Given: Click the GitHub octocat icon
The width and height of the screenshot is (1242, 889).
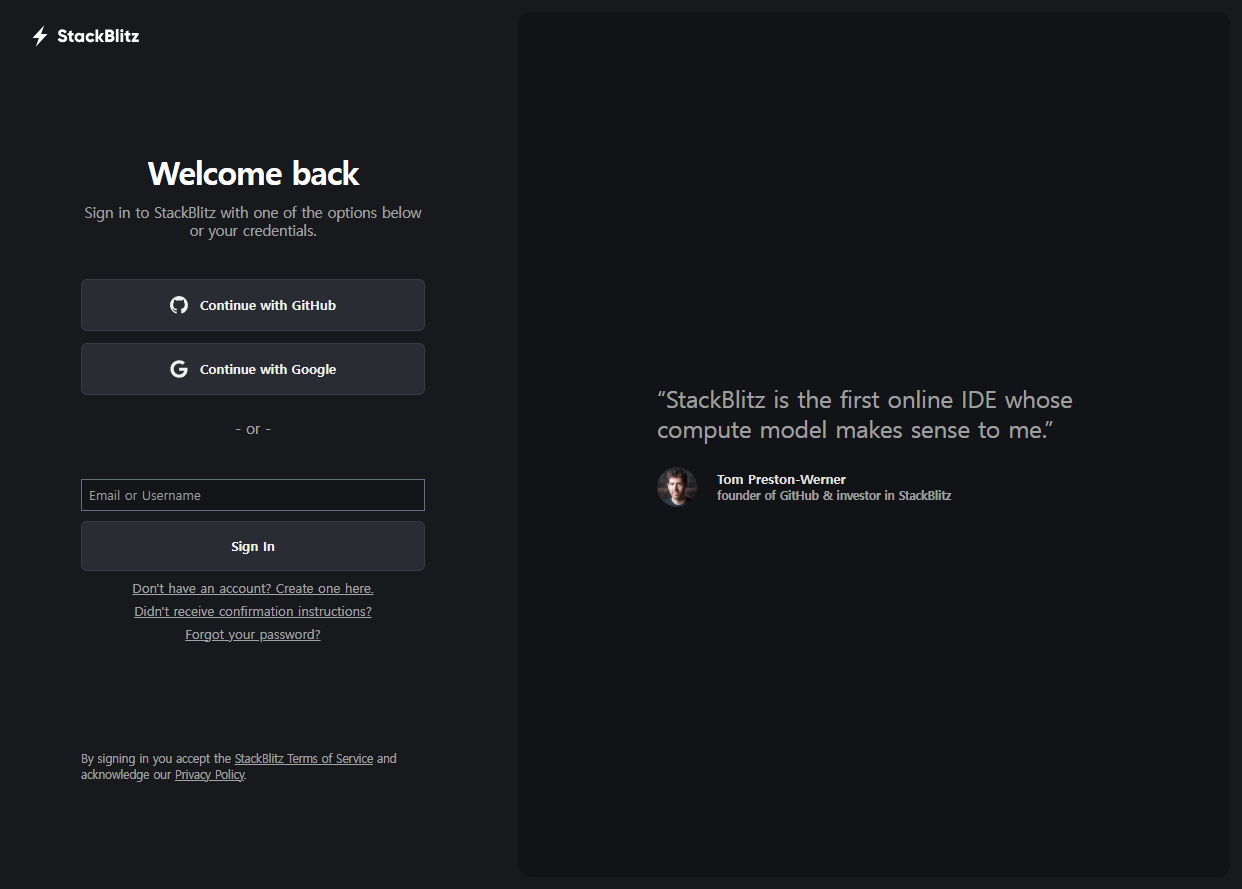Looking at the screenshot, I should pos(179,305).
